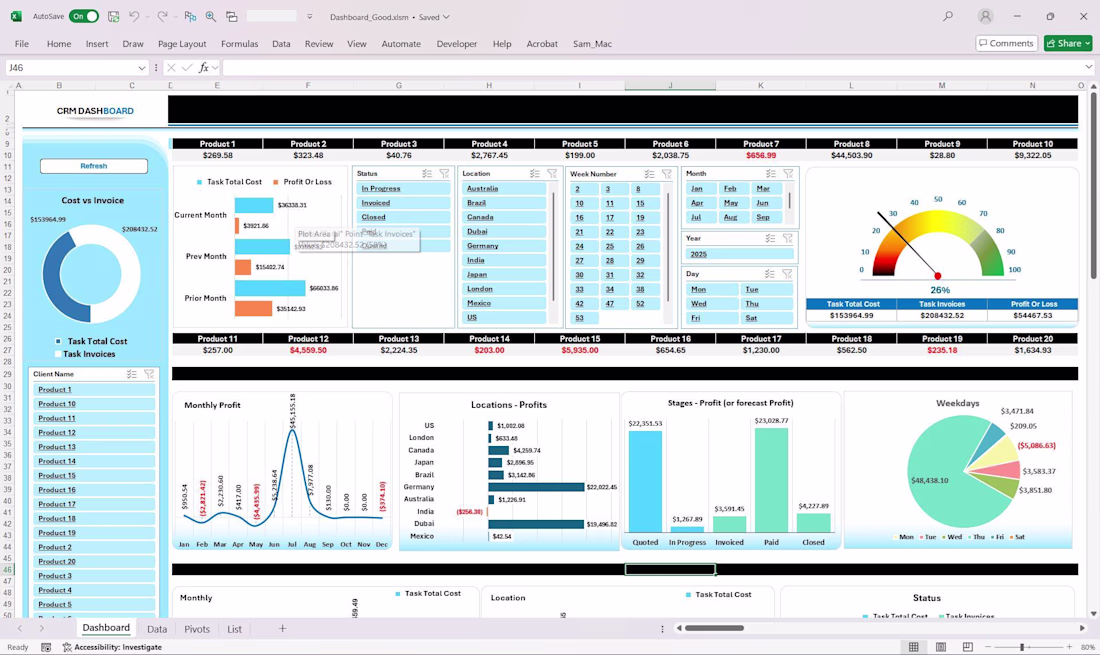Open the Comments pane button
The width and height of the screenshot is (1100, 655).
[x=1006, y=43]
